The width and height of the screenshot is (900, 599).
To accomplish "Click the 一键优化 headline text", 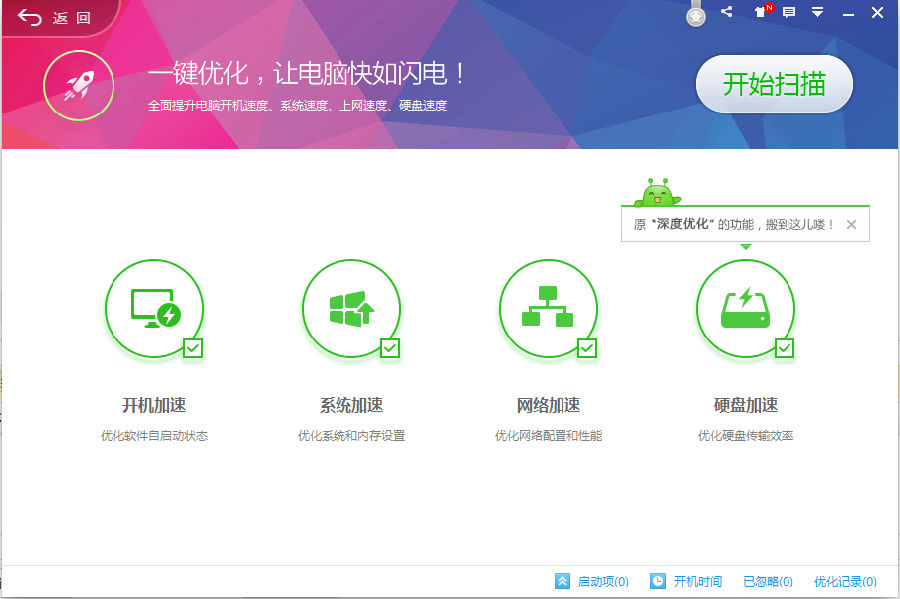I will pos(307,73).
